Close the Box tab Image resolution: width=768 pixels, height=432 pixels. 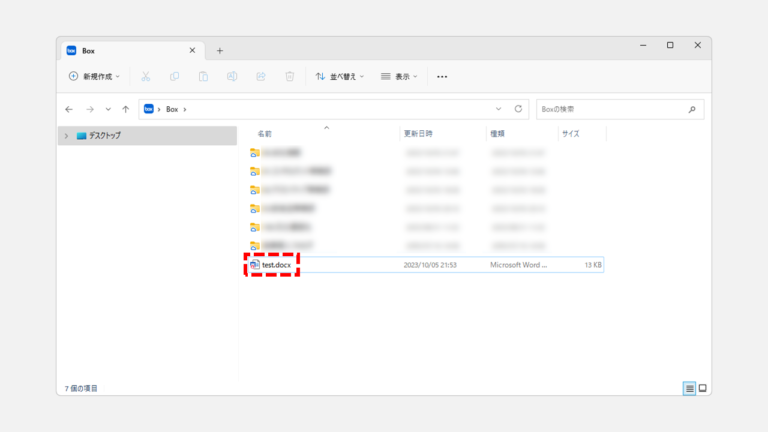(x=192, y=50)
